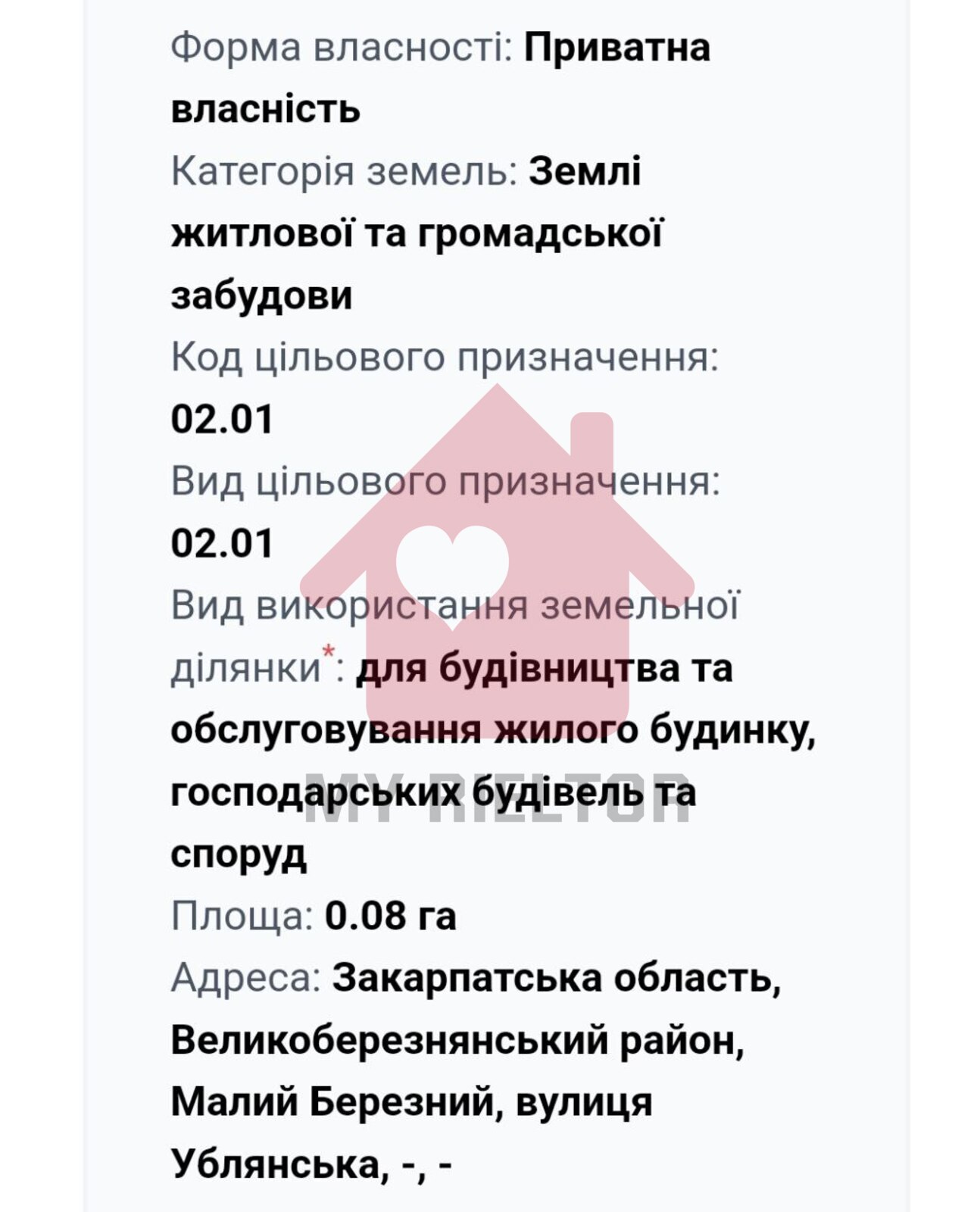
Task: Click the 'Площа' label
Action: click(x=242, y=916)
